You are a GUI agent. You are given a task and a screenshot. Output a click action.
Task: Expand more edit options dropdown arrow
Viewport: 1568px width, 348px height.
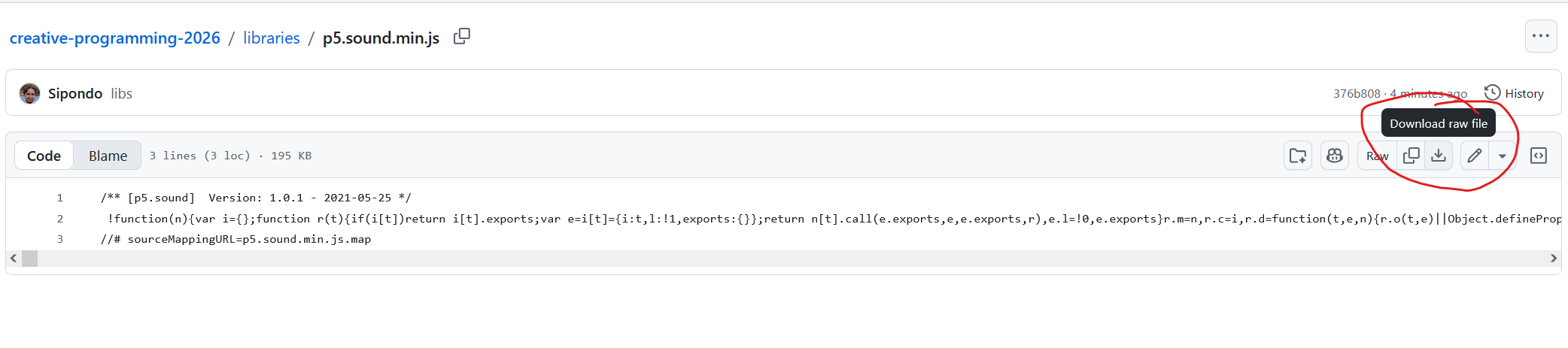(1503, 156)
